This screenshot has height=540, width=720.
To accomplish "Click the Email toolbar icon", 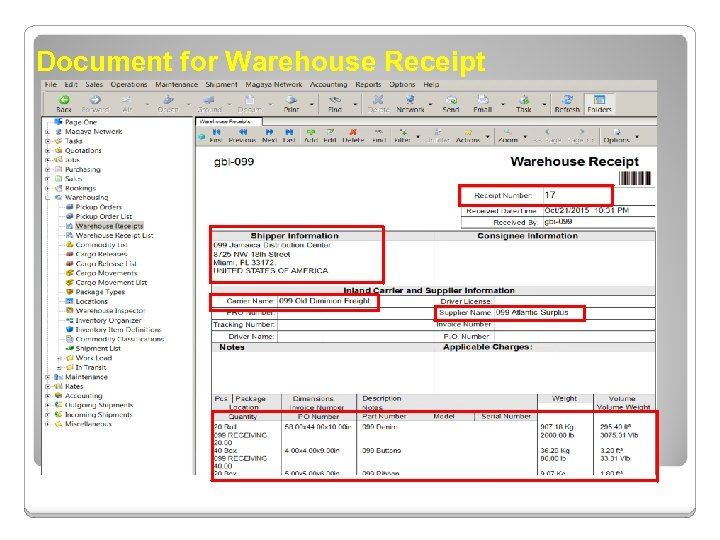I will coord(483,104).
